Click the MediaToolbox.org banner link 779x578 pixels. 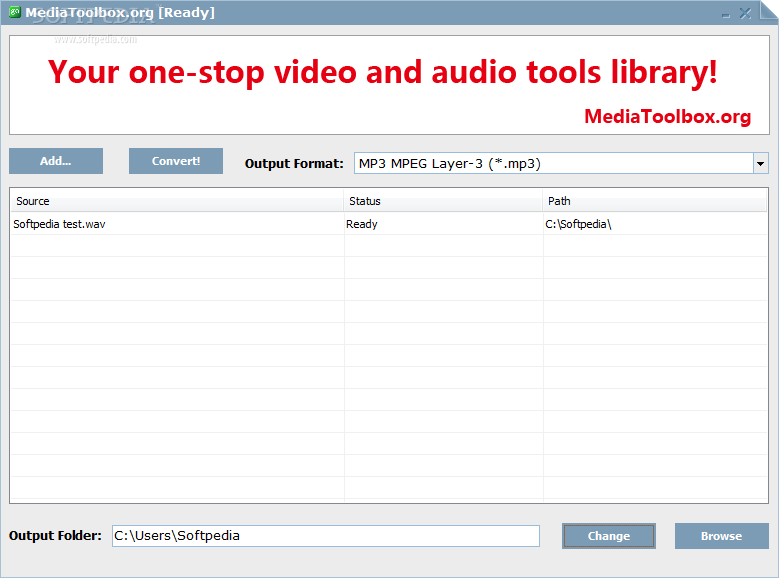click(667, 116)
